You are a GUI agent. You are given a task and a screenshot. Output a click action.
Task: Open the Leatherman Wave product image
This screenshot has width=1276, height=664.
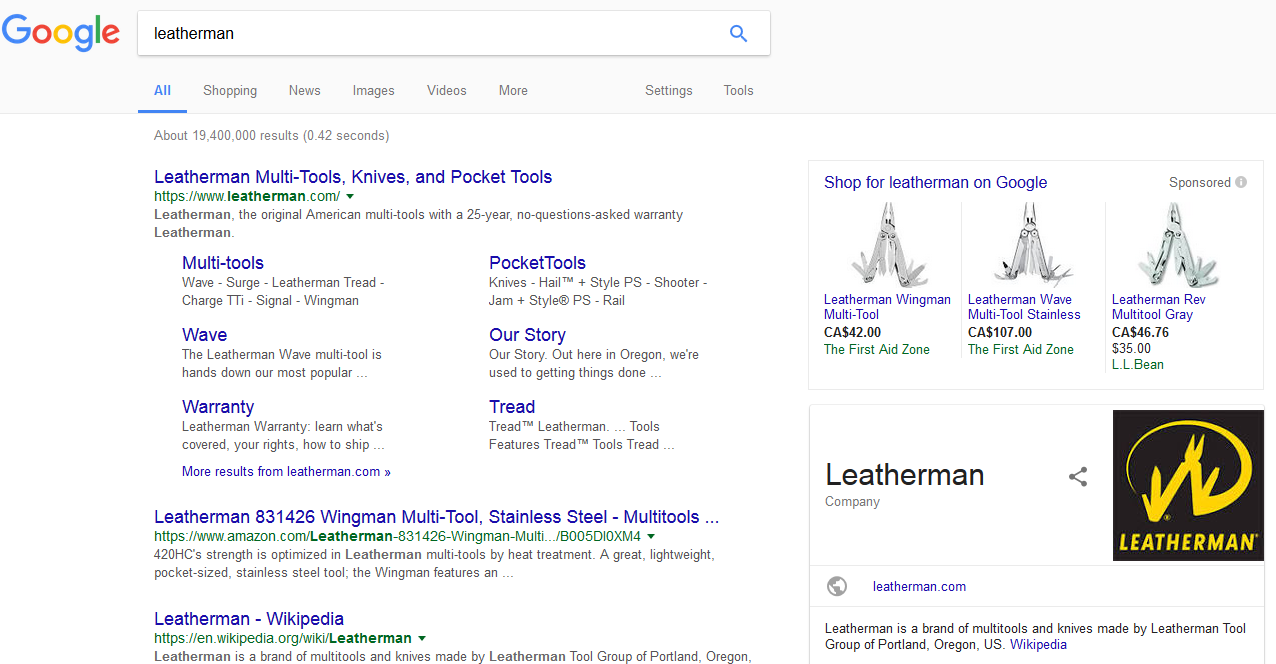1030,244
